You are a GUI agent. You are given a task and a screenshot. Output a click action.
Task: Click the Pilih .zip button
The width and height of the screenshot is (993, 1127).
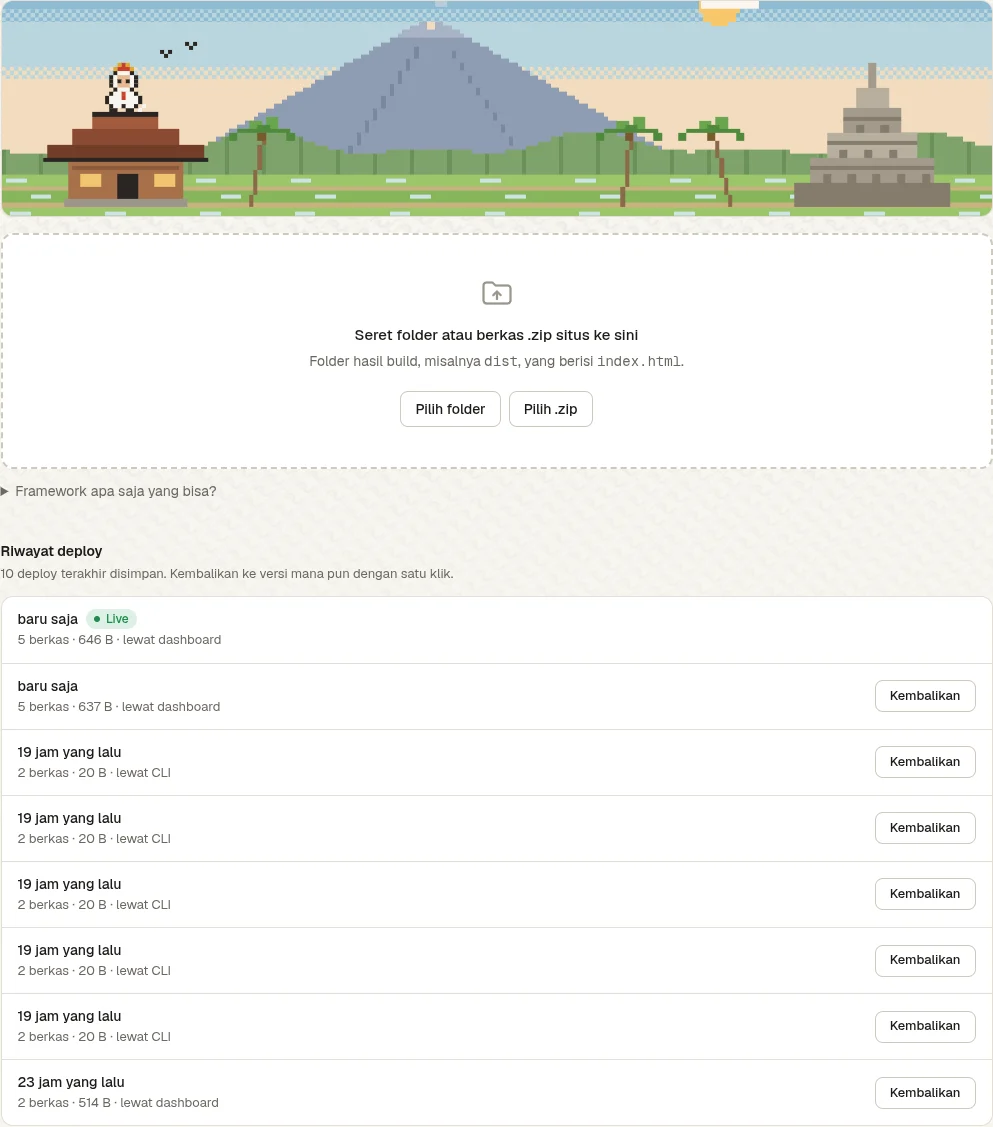550,409
